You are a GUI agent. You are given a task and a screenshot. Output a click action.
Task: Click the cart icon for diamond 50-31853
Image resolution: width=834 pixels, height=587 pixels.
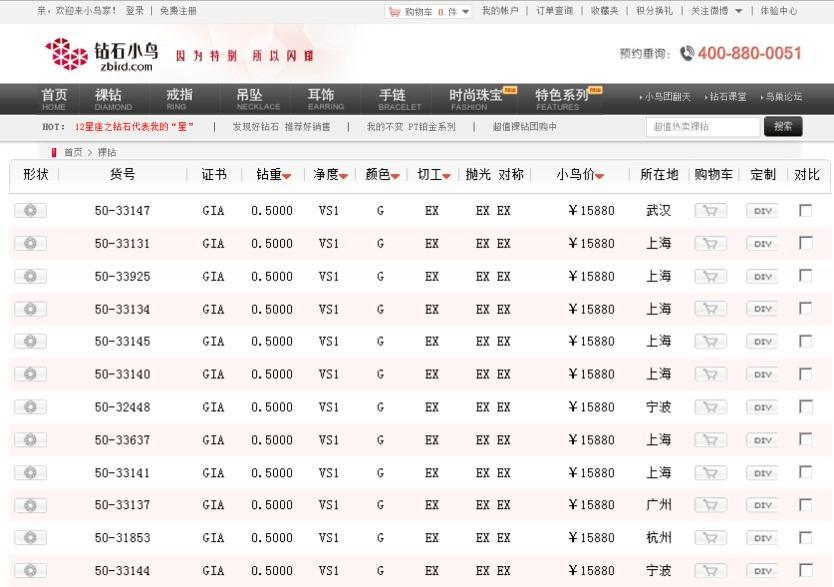(710, 538)
